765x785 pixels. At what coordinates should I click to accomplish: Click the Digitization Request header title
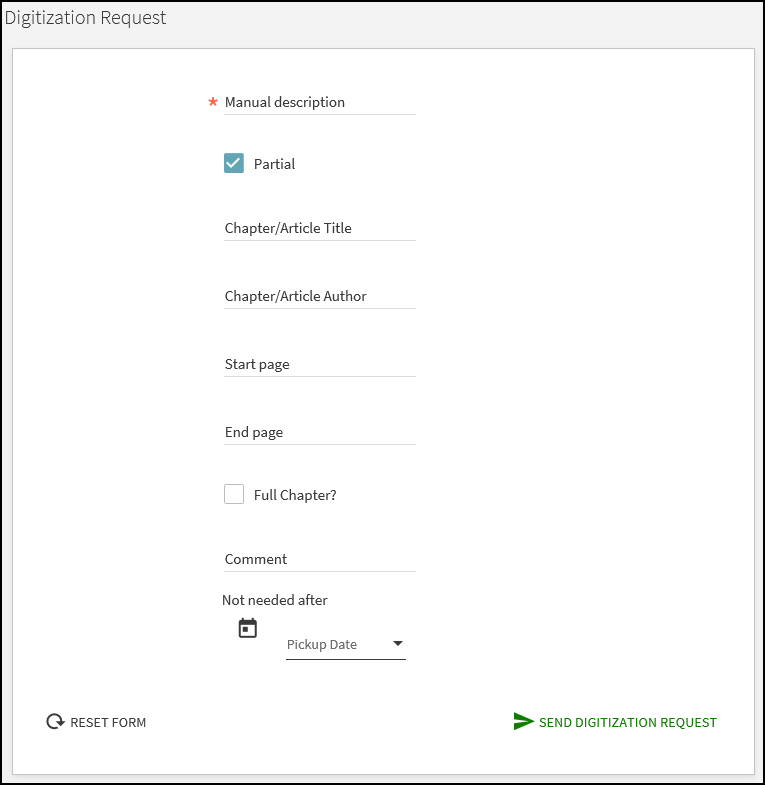pos(86,18)
